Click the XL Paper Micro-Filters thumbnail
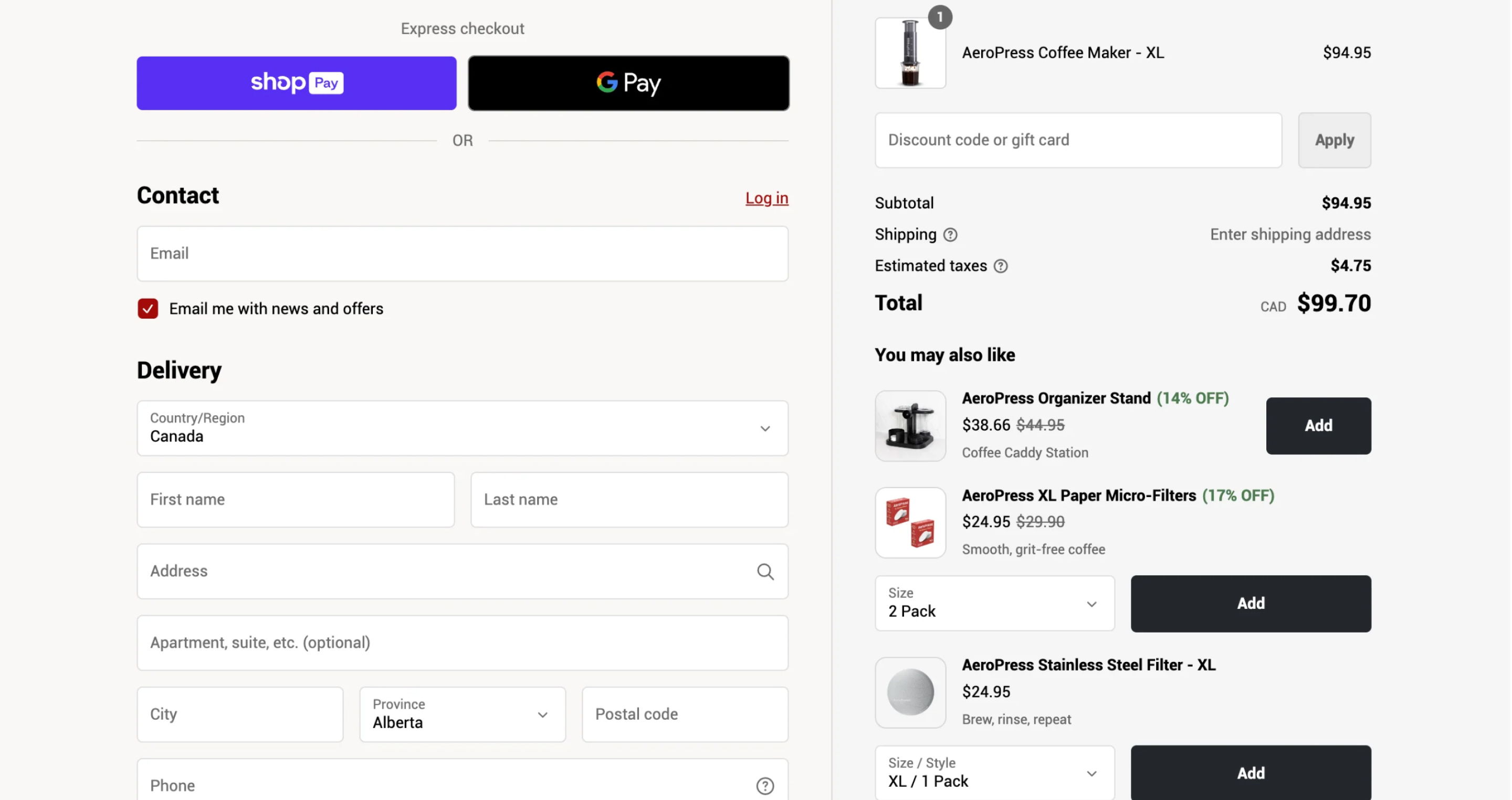Image resolution: width=1512 pixels, height=800 pixels. 910,523
